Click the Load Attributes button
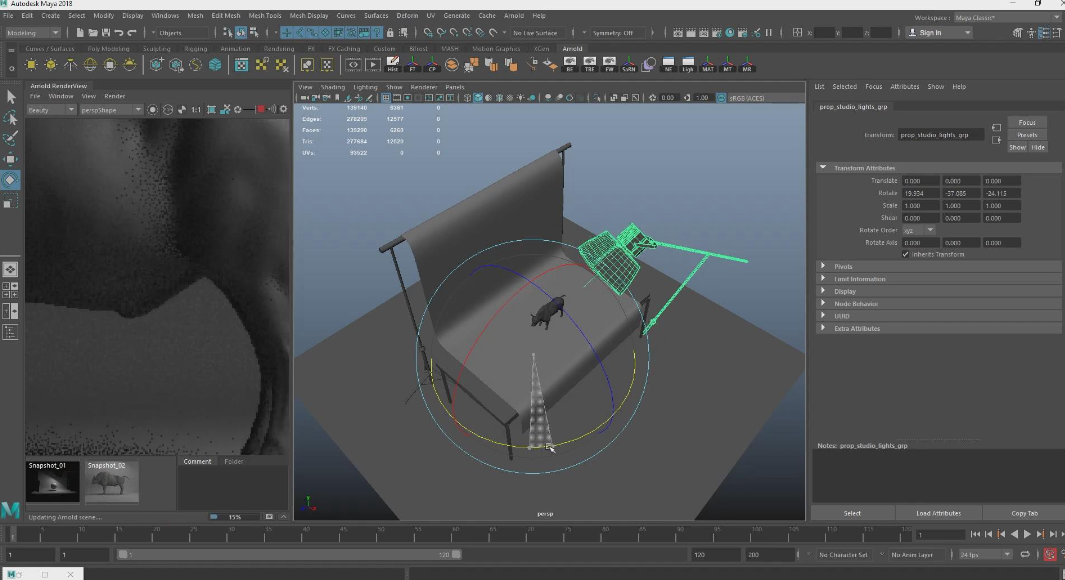1065x580 pixels. click(938, 513)
